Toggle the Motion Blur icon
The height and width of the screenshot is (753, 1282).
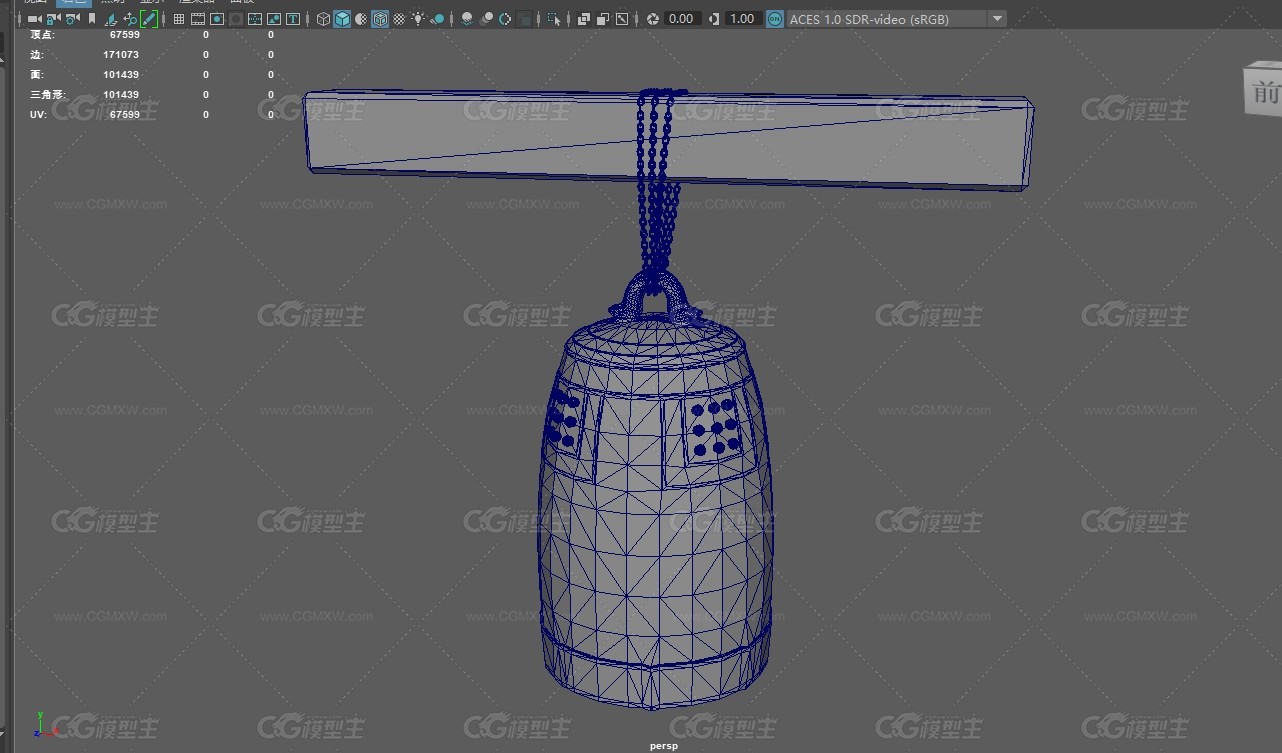(x=486, y=19)
